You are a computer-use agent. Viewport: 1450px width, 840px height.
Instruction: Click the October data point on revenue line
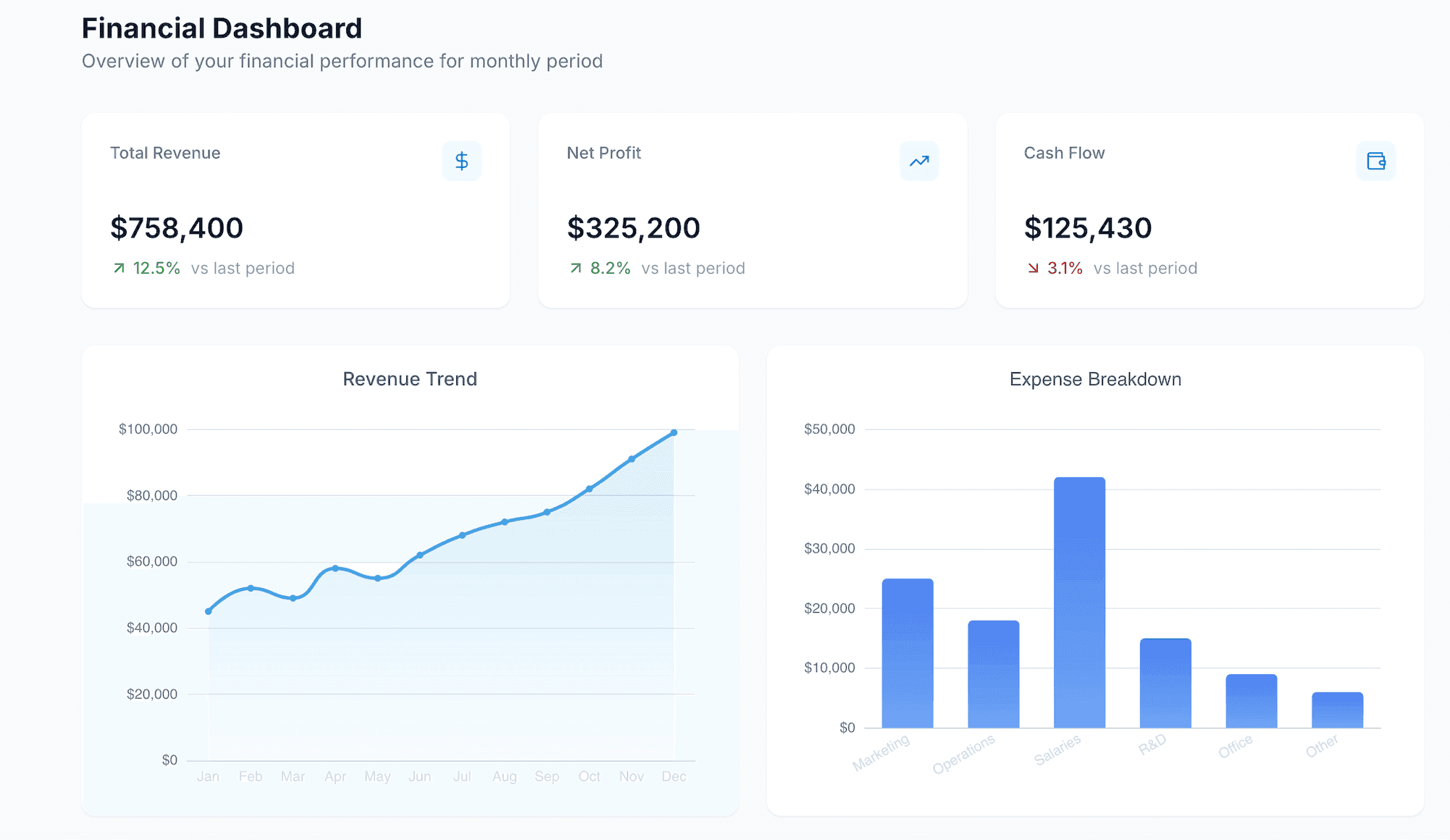(590, 489)
